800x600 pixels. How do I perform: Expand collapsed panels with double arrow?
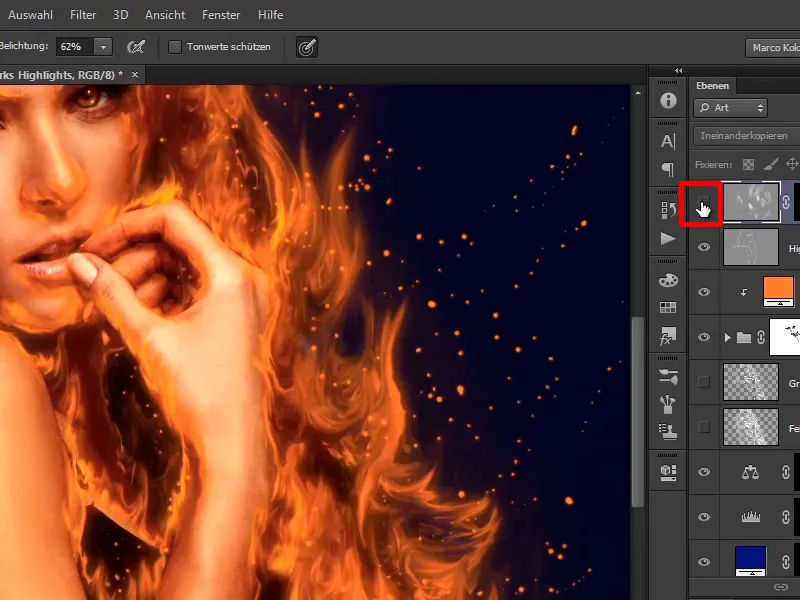click(x=678, y=70)
